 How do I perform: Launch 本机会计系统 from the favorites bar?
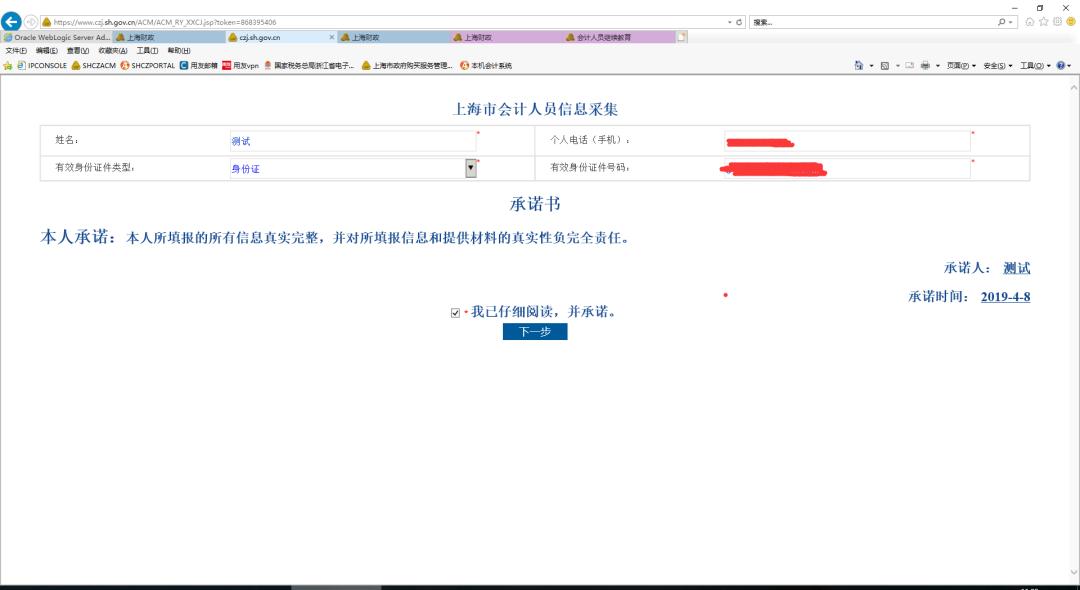pos(490,66)
